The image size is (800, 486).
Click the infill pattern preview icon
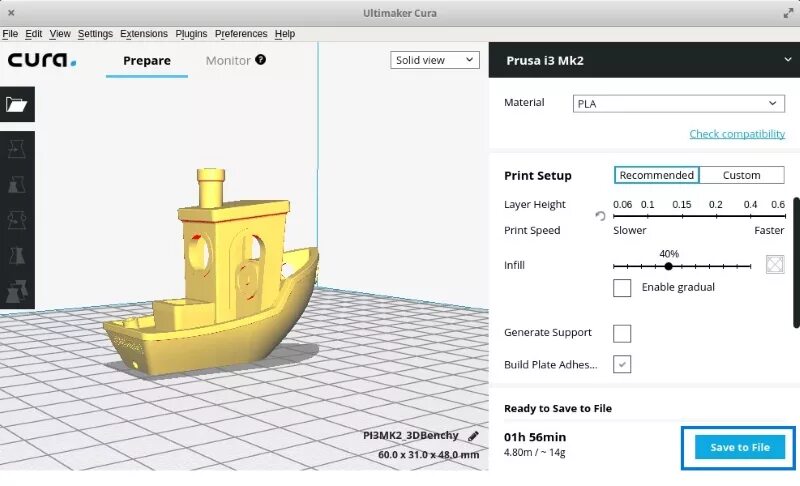coord(775,264)
